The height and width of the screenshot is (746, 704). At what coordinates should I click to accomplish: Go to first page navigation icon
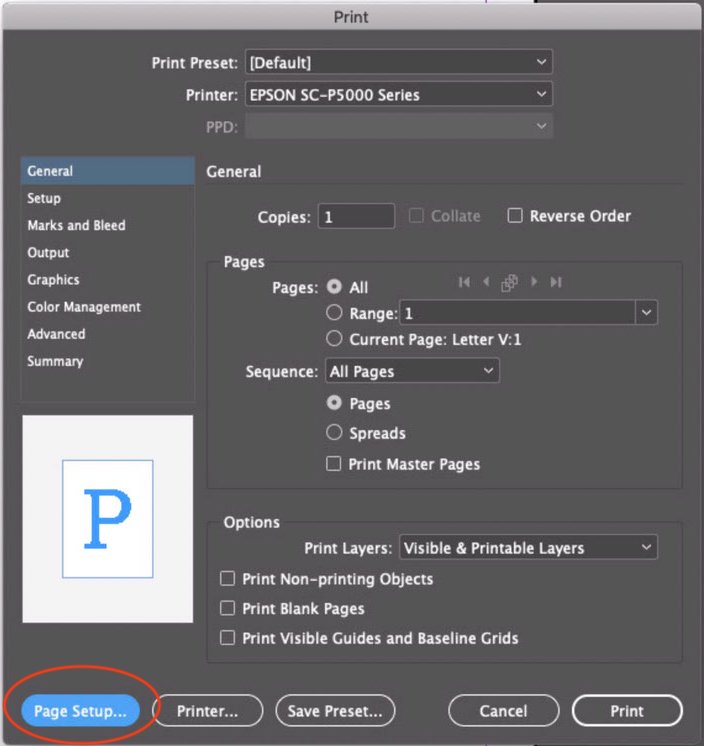tap(464, 282)
